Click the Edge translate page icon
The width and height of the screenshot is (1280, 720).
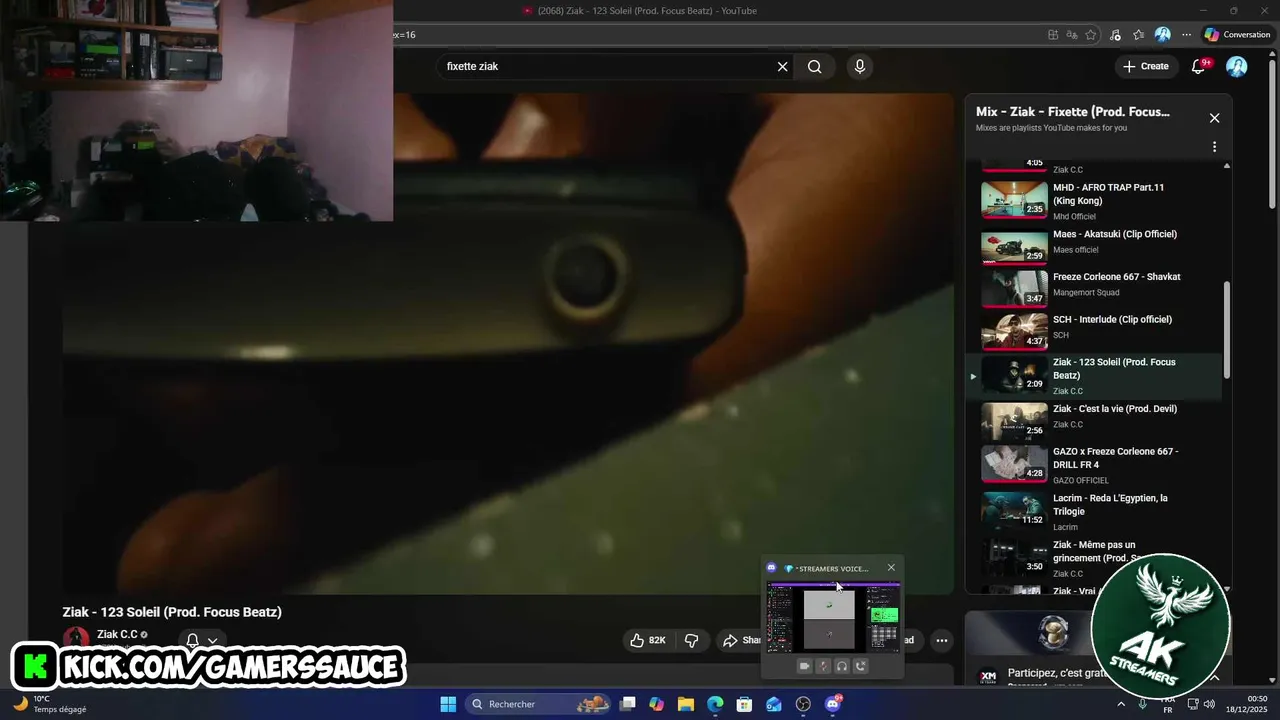coord(1072,34)
